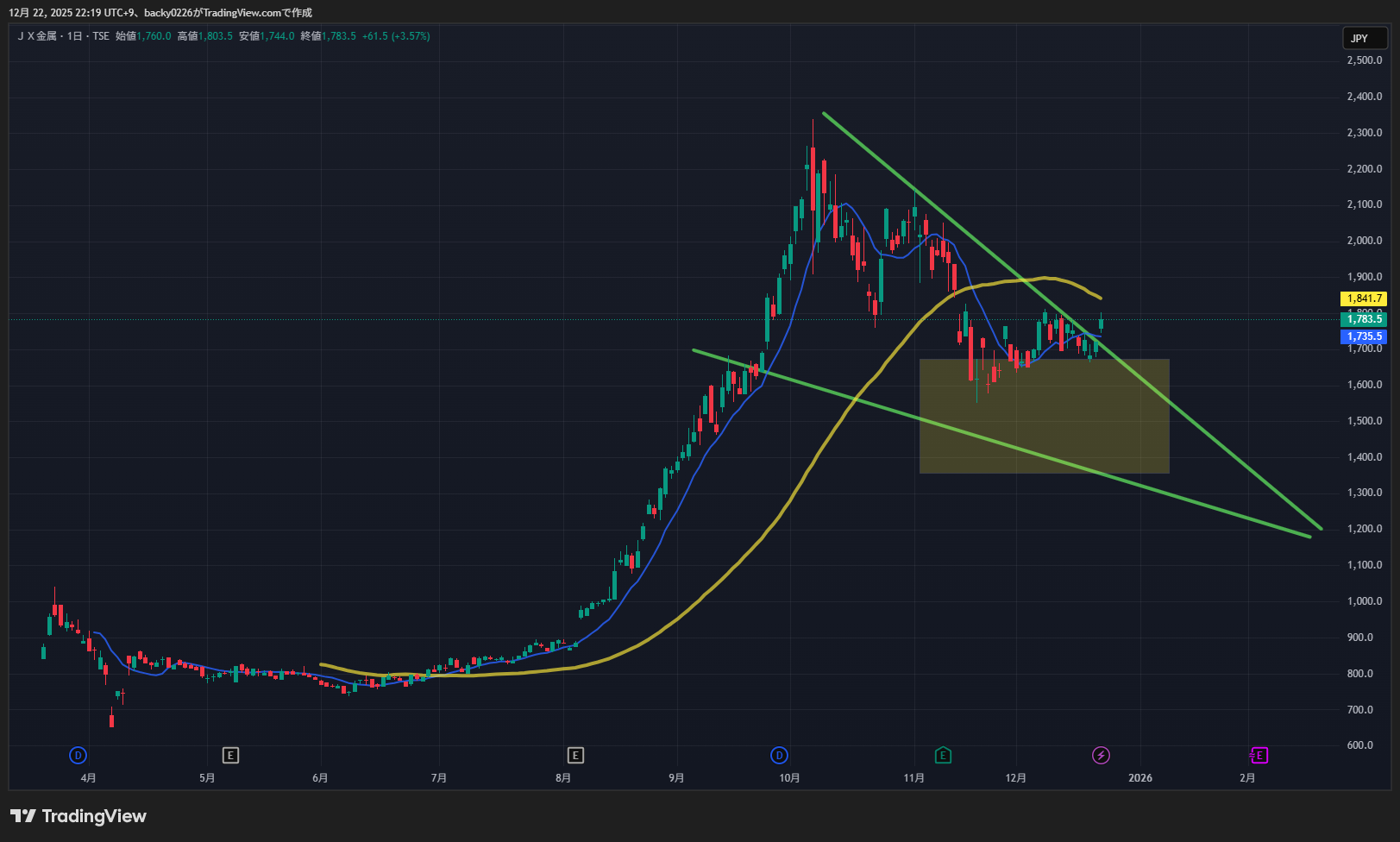Image resolution: width=1400 pixels, height=842 pixels.
Task: Click the JX金属 symbol title in legend
Action: pos(37,36)
